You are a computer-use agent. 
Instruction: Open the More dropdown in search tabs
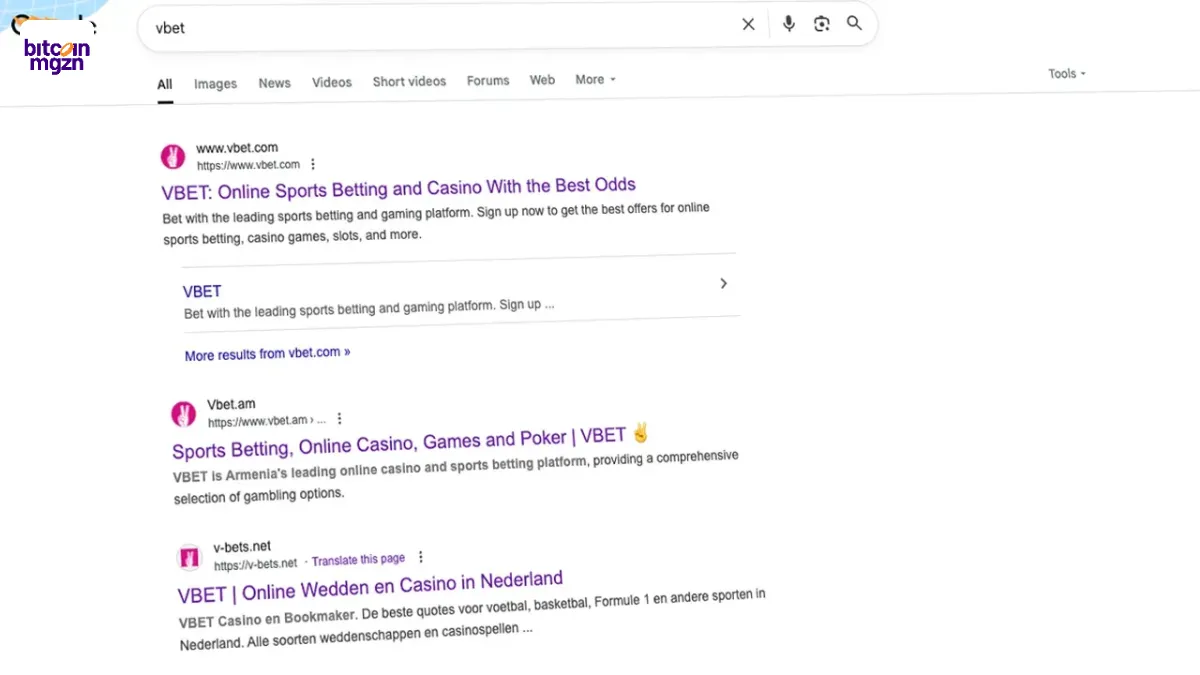point(595,80)
